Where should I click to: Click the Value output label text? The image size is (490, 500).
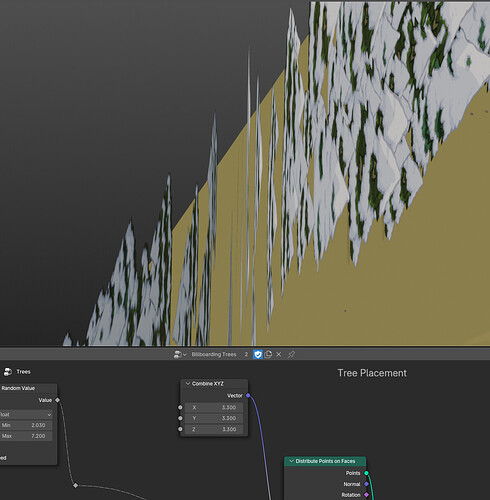tap(45, 400)
